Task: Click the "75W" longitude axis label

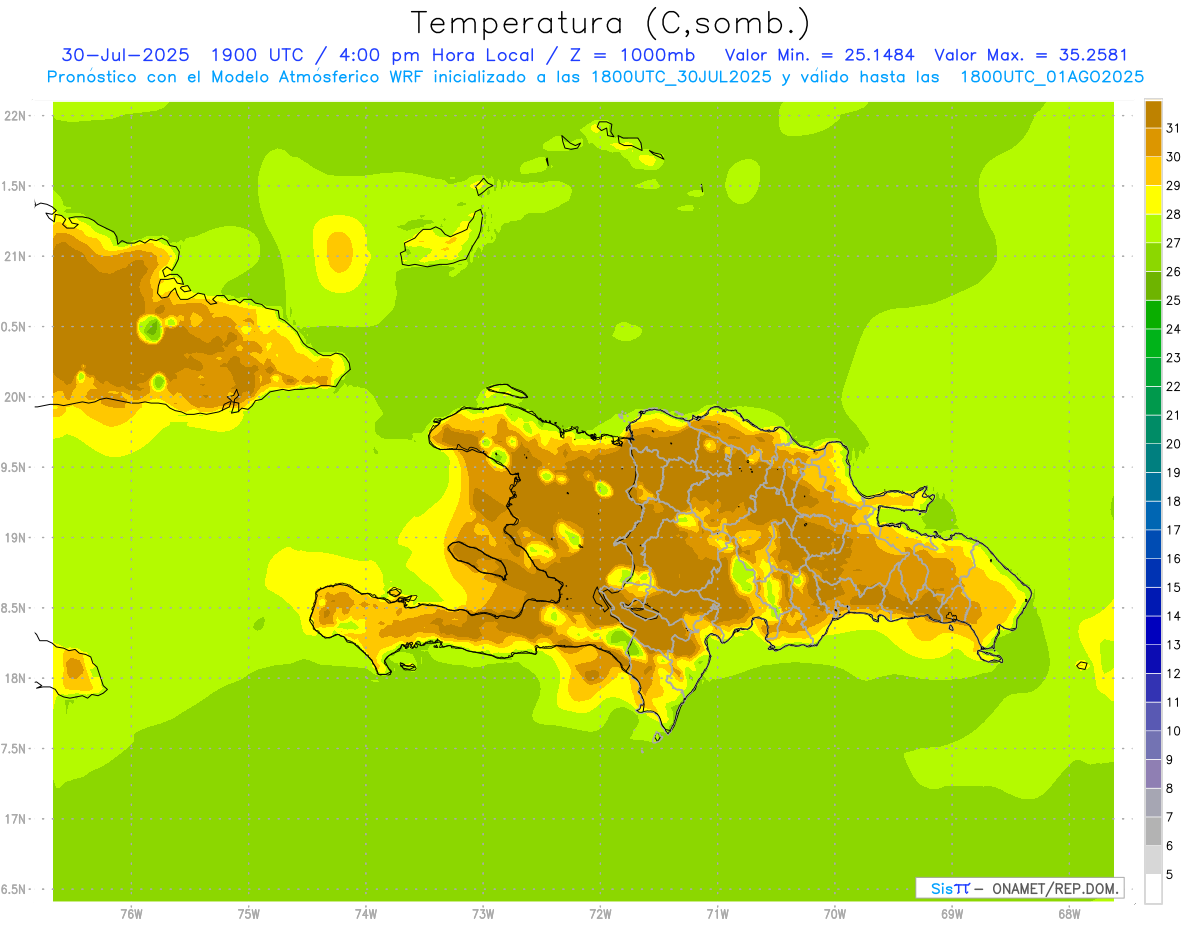Action: 249,914
